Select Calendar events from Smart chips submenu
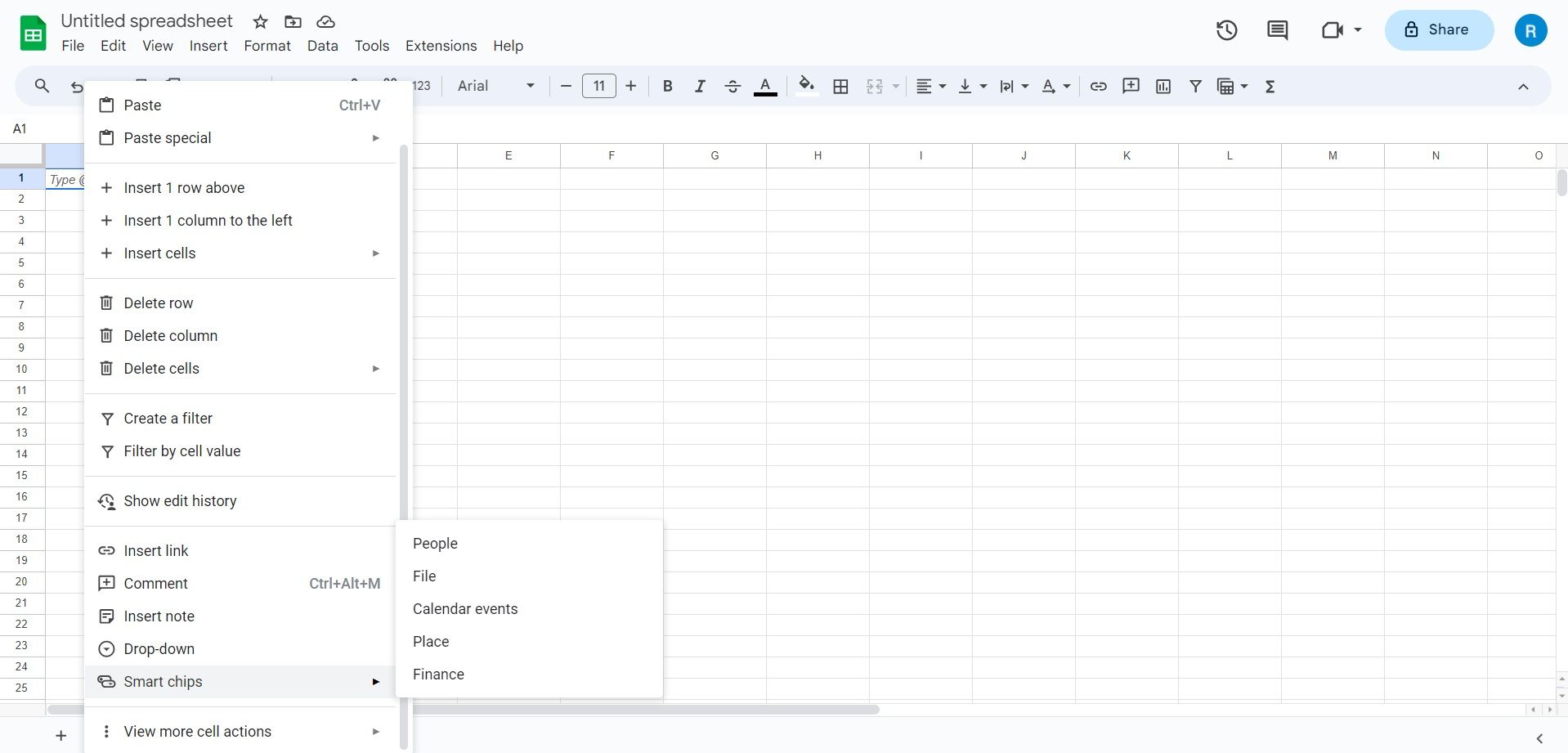This screenshot has width=1568, height=753. coord(465,608)
